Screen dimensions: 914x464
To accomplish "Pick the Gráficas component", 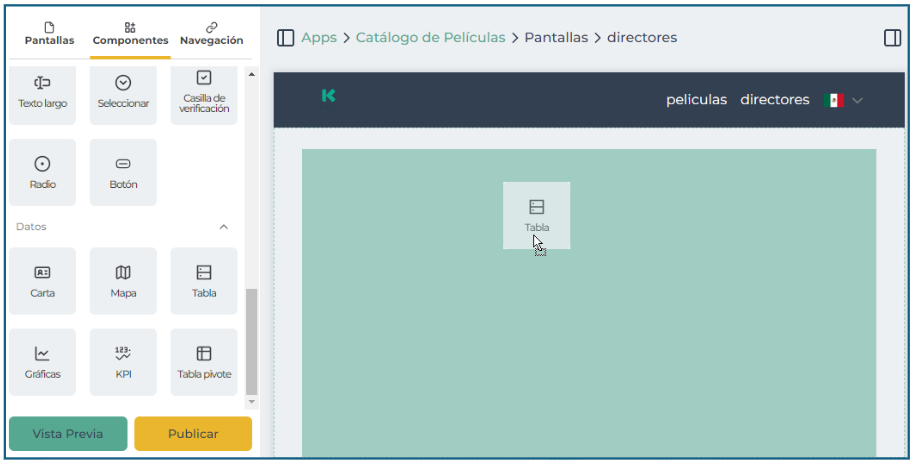I will coord(42,362).
